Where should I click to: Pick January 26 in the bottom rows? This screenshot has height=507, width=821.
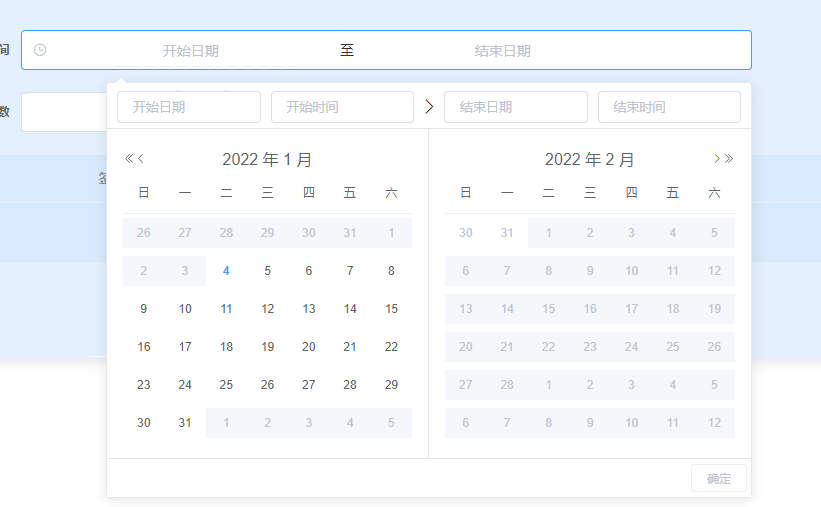(268, 384)
